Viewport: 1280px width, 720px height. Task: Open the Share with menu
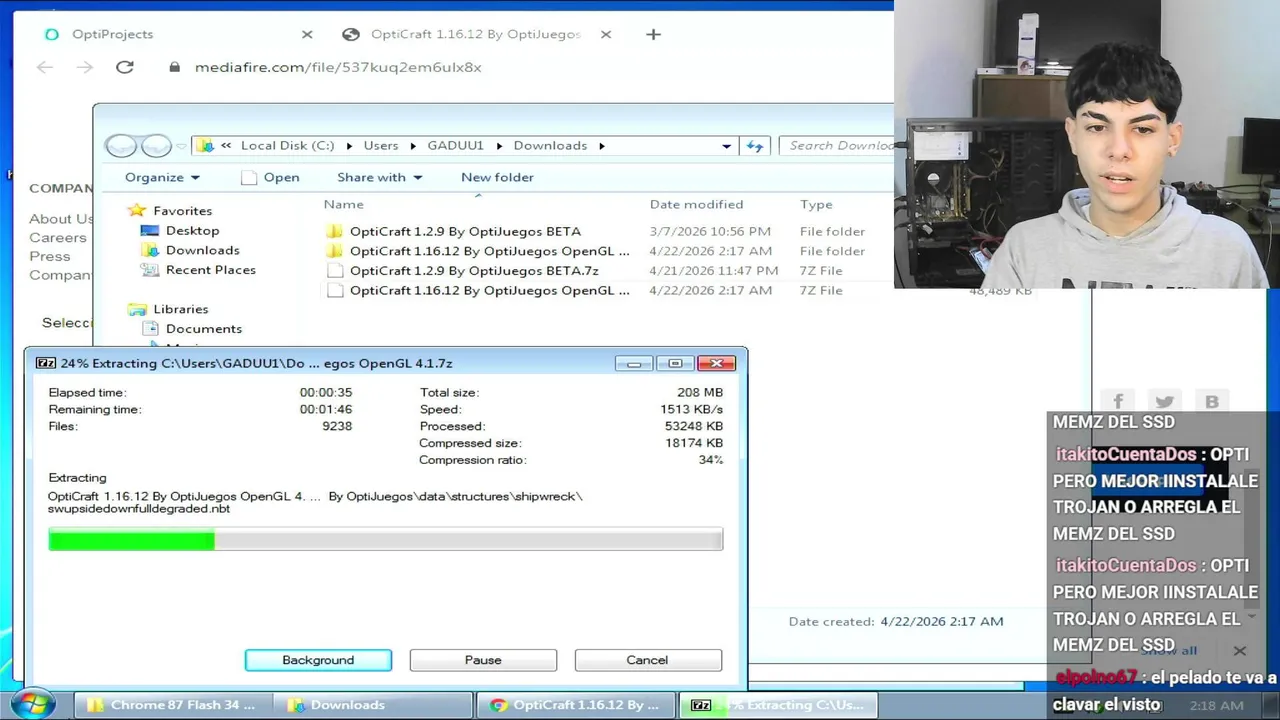tap(379, 177)
